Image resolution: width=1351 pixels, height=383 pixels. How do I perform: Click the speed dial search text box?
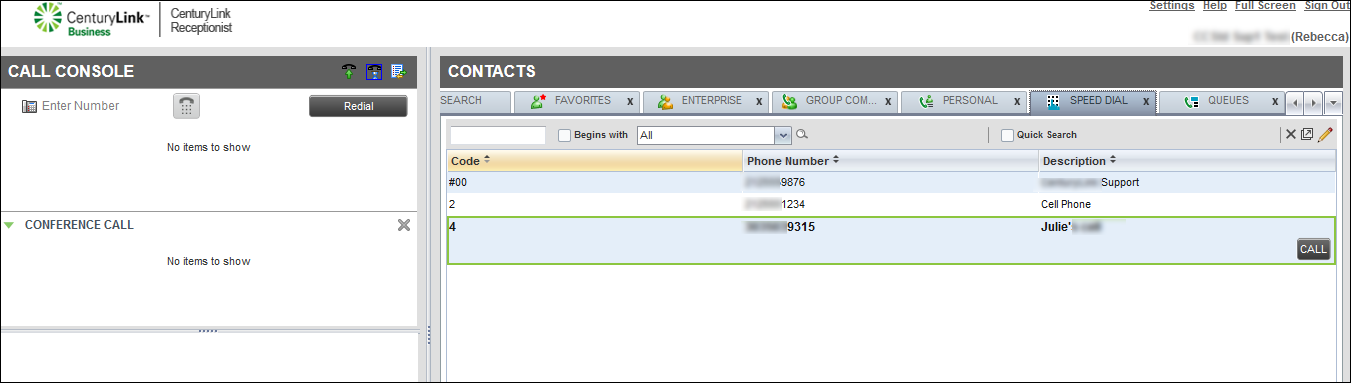tap(498, 135)
